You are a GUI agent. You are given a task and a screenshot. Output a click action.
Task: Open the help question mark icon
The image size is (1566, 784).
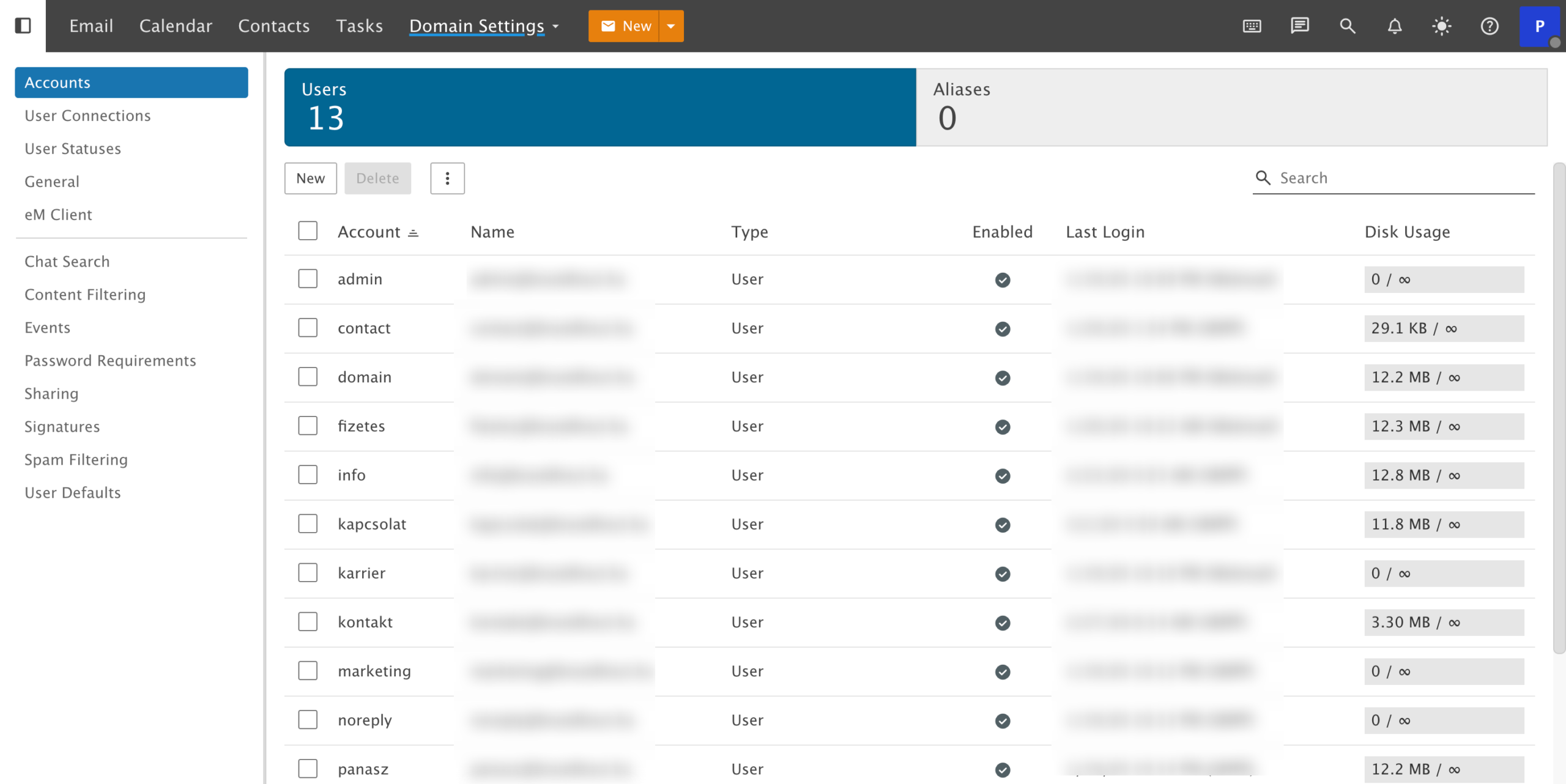click(x=1489, y=26)
